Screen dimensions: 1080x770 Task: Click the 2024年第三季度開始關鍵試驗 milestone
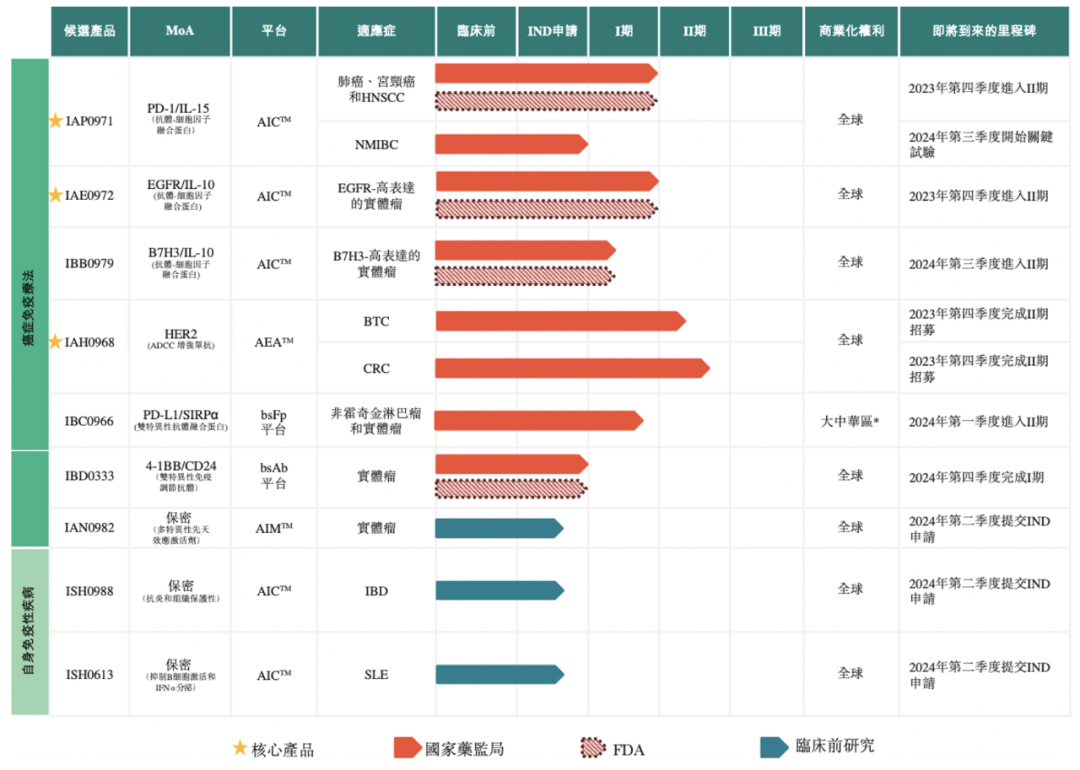981,145
